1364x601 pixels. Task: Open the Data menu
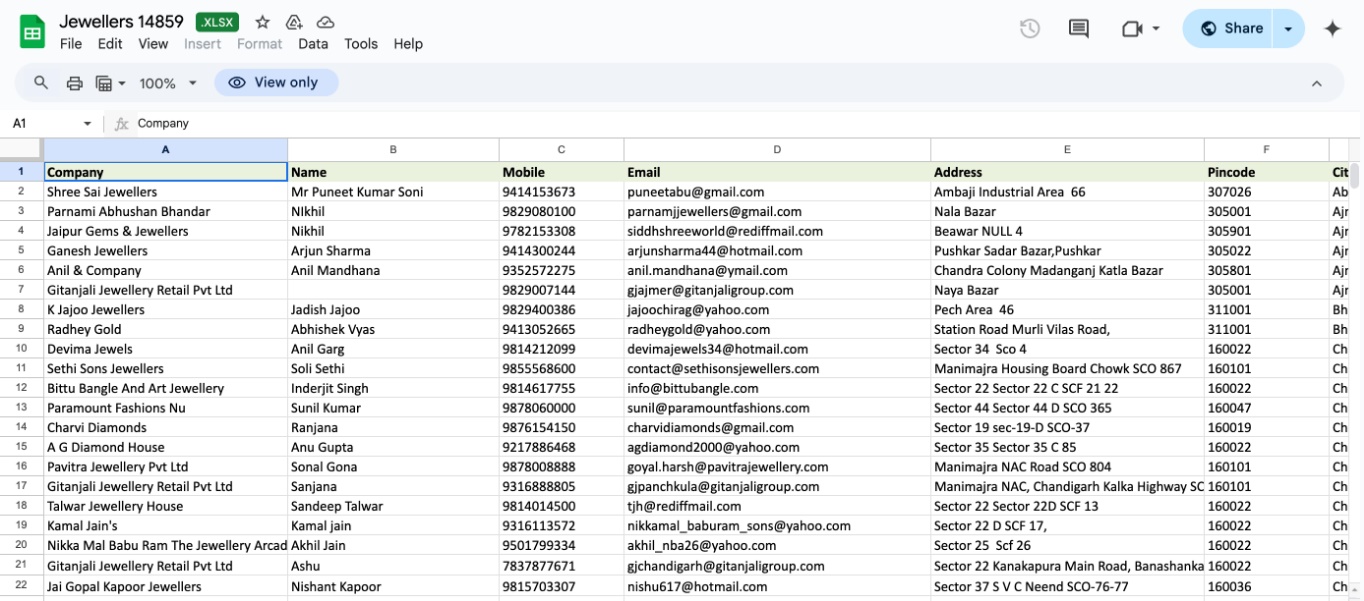(x=313, y=44)
